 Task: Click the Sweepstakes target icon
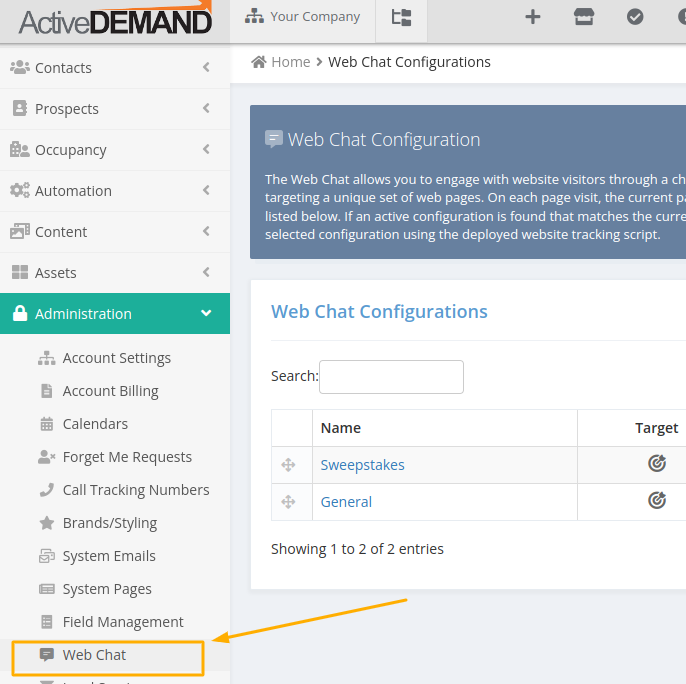point(657,463)
